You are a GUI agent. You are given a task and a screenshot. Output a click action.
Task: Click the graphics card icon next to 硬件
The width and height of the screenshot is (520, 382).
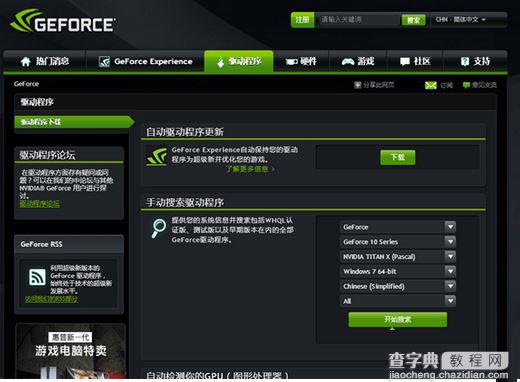(291, 62)
